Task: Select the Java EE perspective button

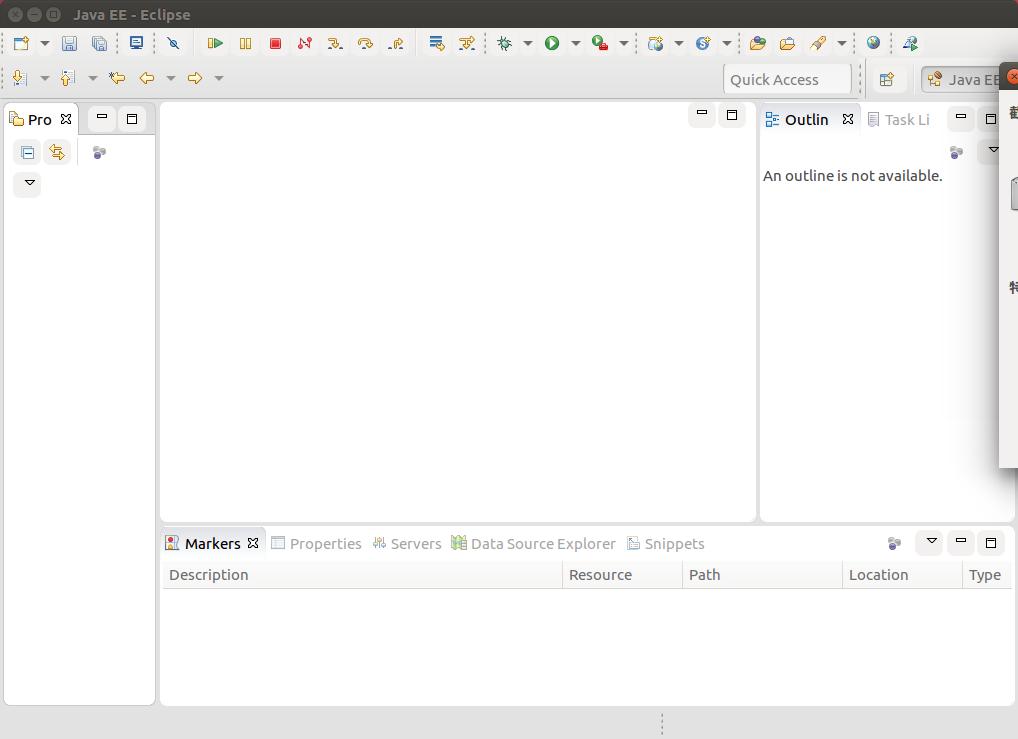Action: [961, 80]
